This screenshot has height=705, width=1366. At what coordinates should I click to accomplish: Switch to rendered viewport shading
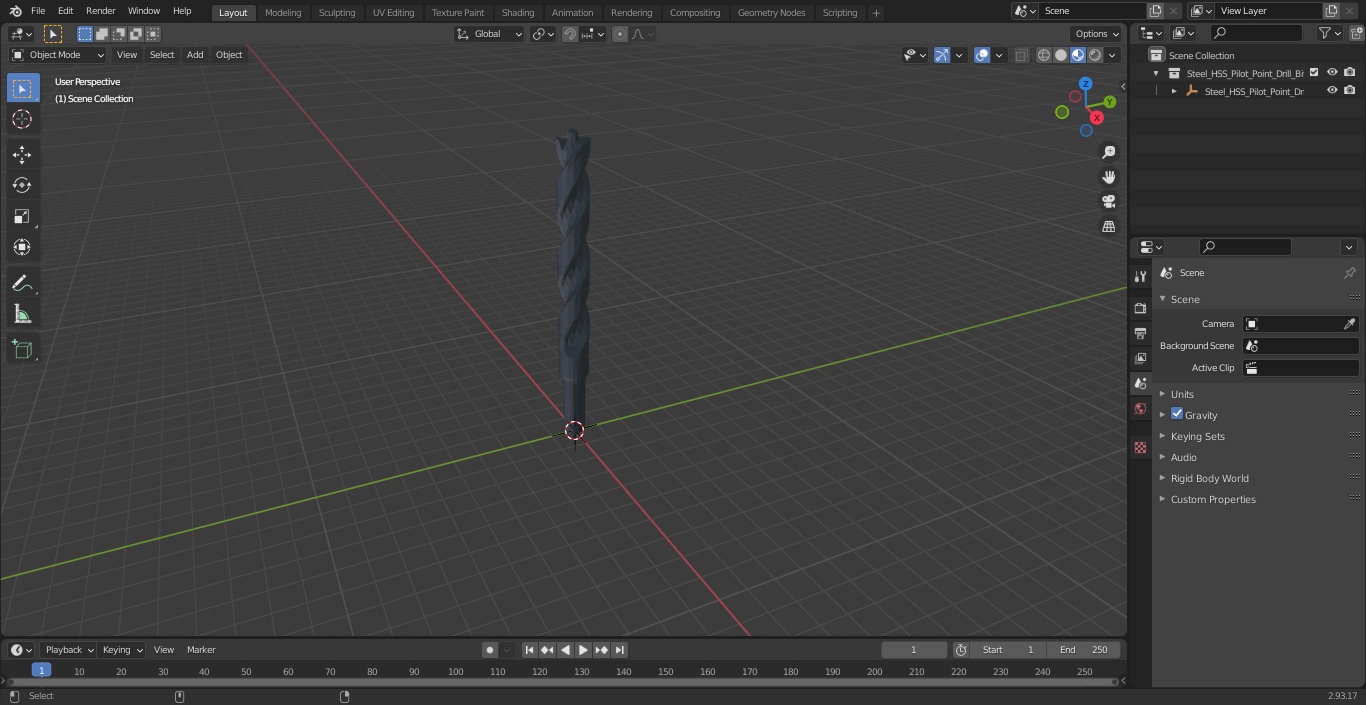tap(1095, 55)
